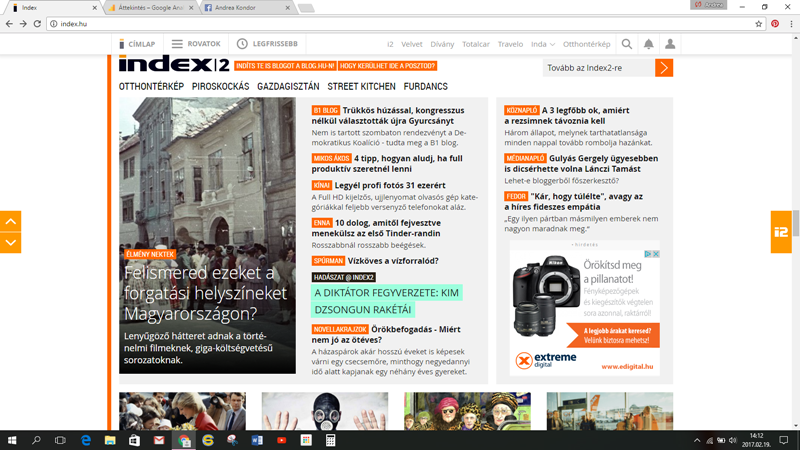Screen dimensions: 800x450
Task: Open the Kim Dzsongun rakétái article
Action: coord(387,301)
